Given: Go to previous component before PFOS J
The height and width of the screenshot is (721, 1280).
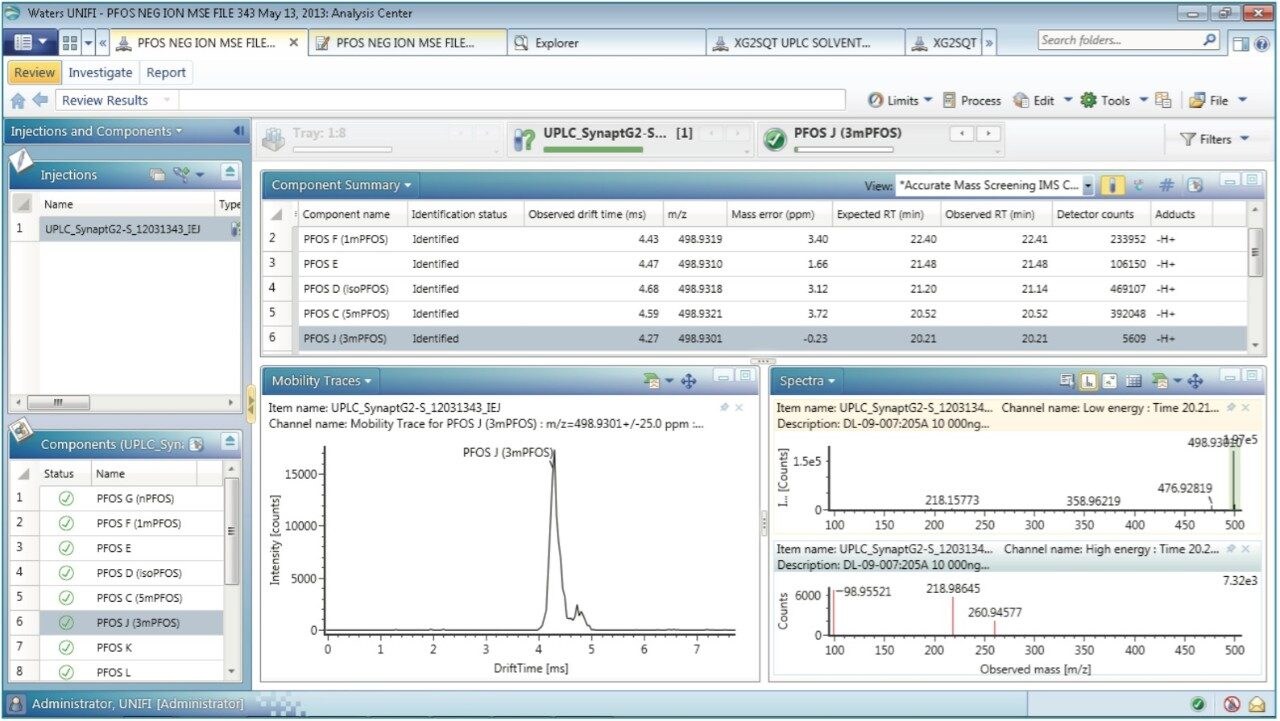Looking at the screenshot, I should point(963,133).
